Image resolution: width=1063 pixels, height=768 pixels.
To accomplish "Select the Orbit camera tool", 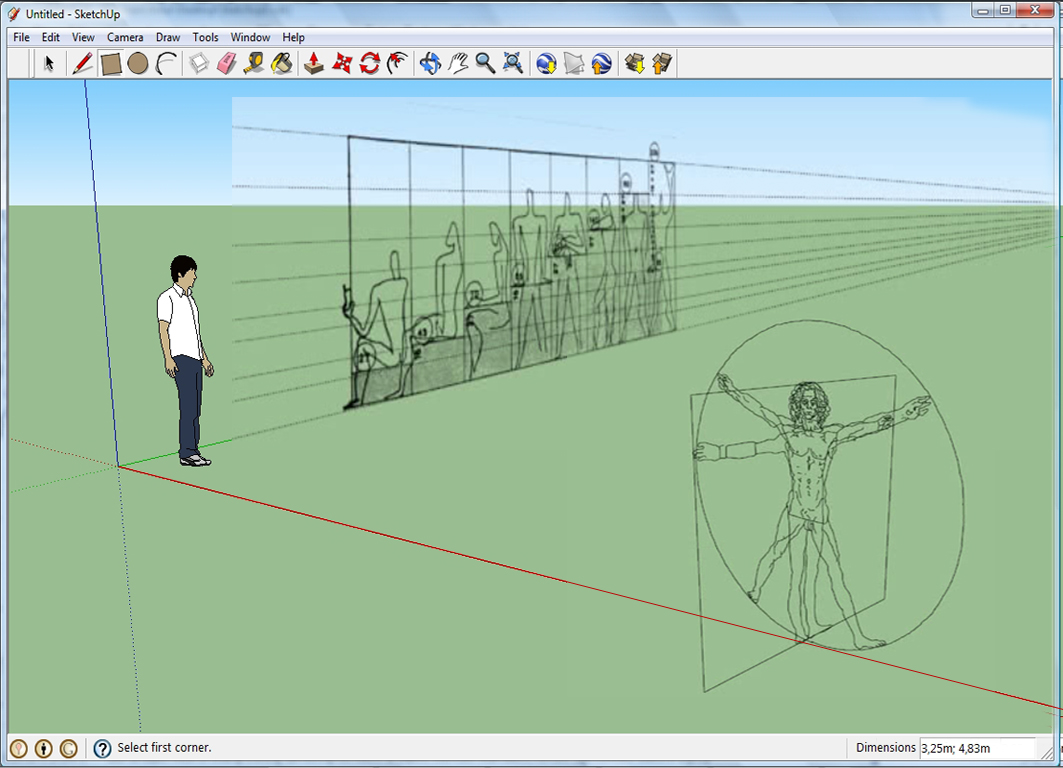I will point(430,64).
